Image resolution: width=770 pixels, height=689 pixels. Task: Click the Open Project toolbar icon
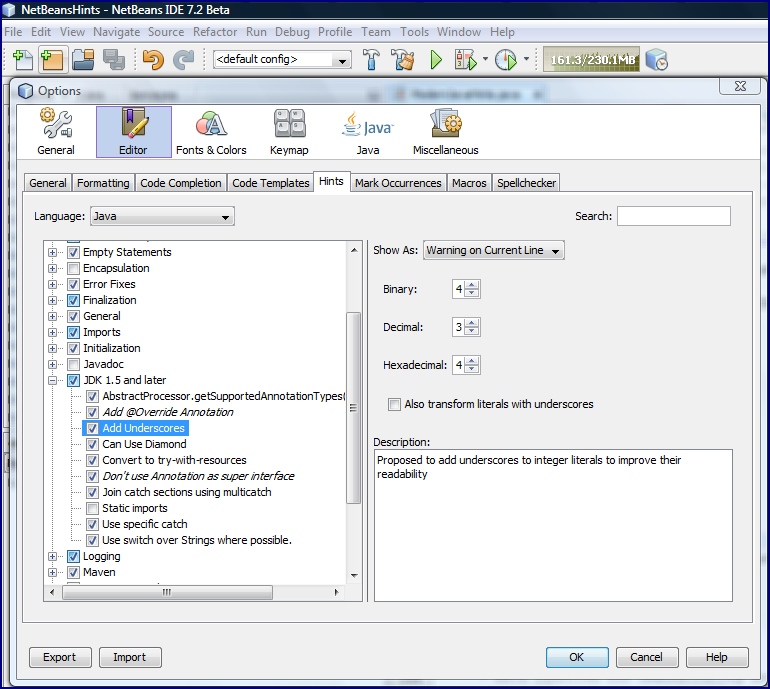click(x=83, y=60)
